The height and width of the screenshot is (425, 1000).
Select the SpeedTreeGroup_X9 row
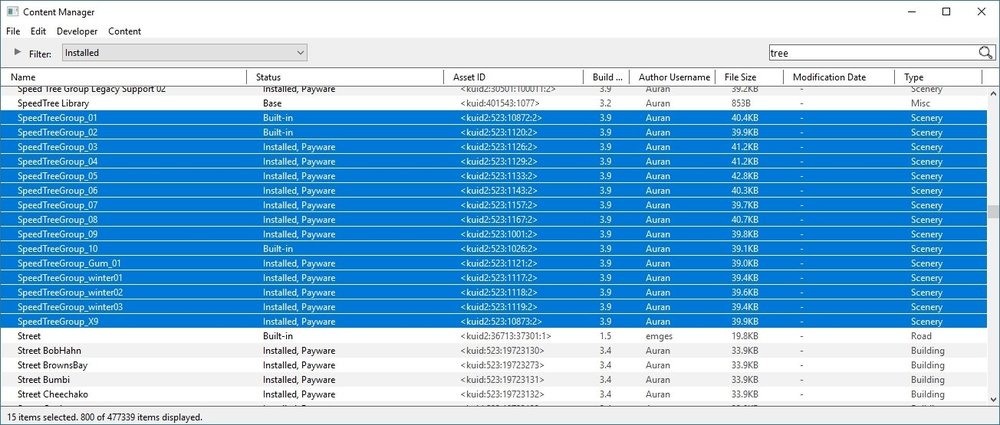click(494, 322)
